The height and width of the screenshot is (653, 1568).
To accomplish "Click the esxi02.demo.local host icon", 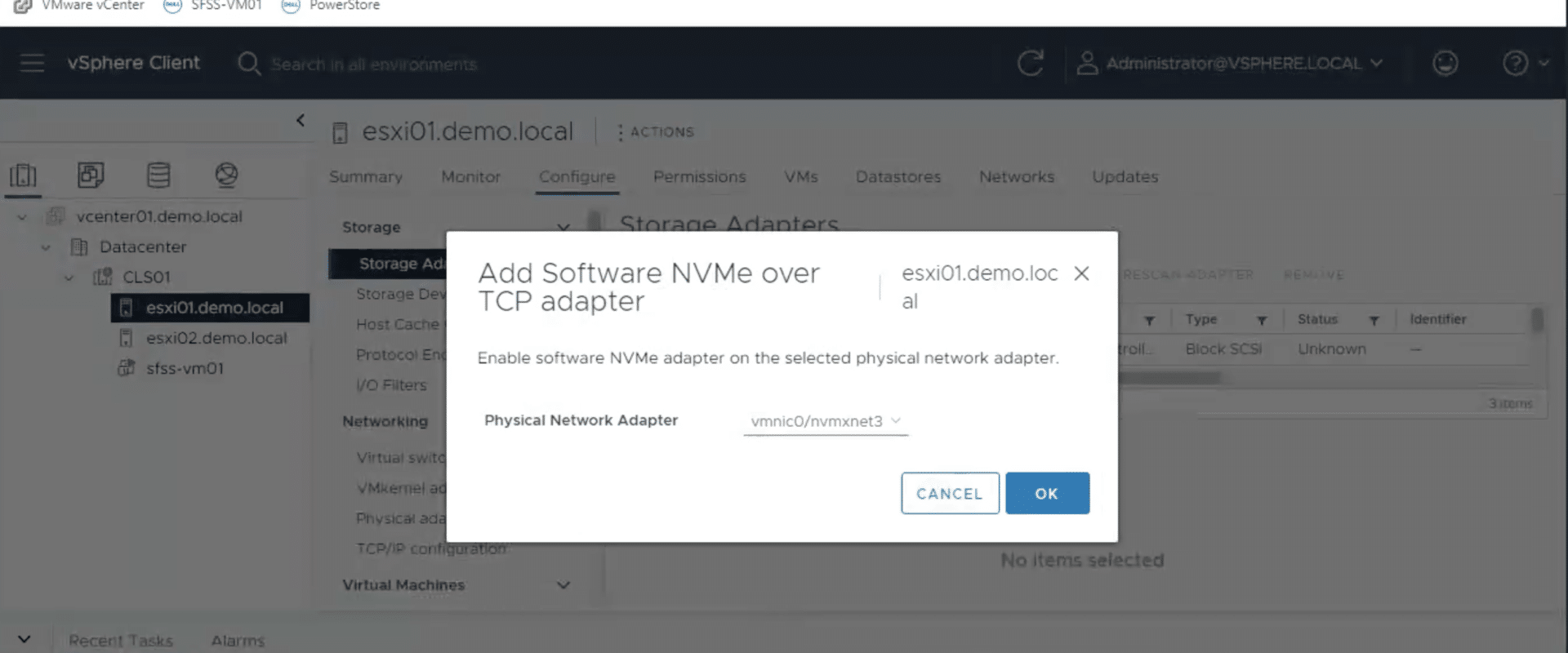I will (x=126, y=338).
